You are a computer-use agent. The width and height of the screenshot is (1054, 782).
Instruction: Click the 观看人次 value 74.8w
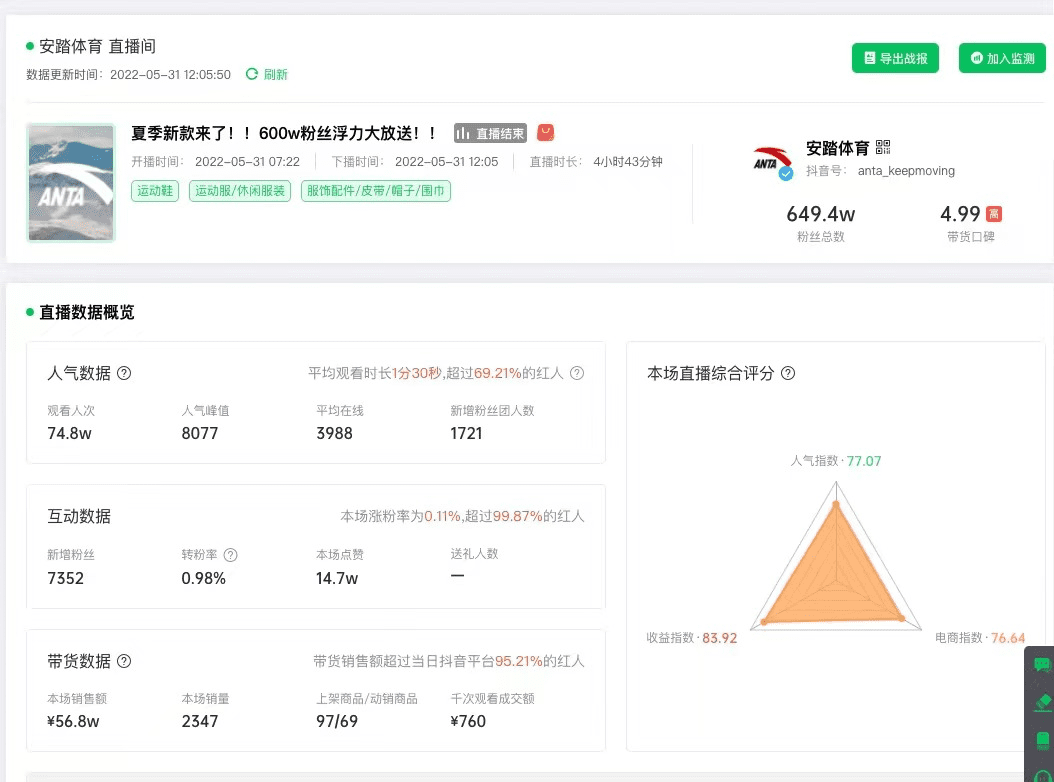pyautogui.click(x=69, y=433)
